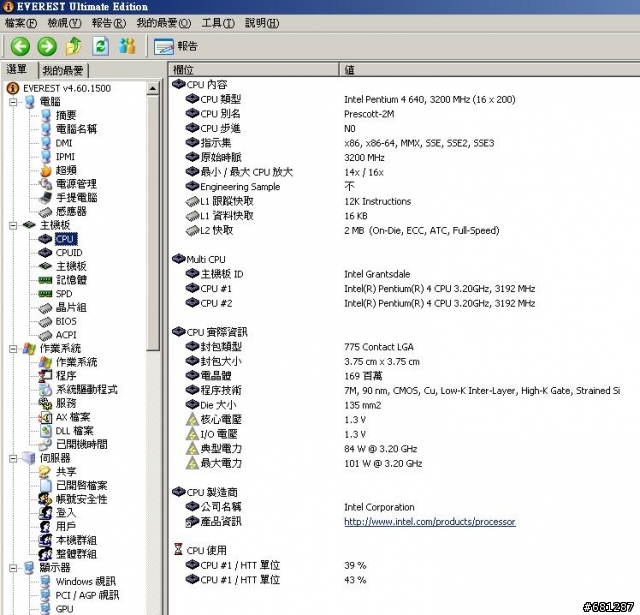The width and height of the screenshot is (640, 615).
Task: Click the 欄位 column header
Action: [253, 69]
